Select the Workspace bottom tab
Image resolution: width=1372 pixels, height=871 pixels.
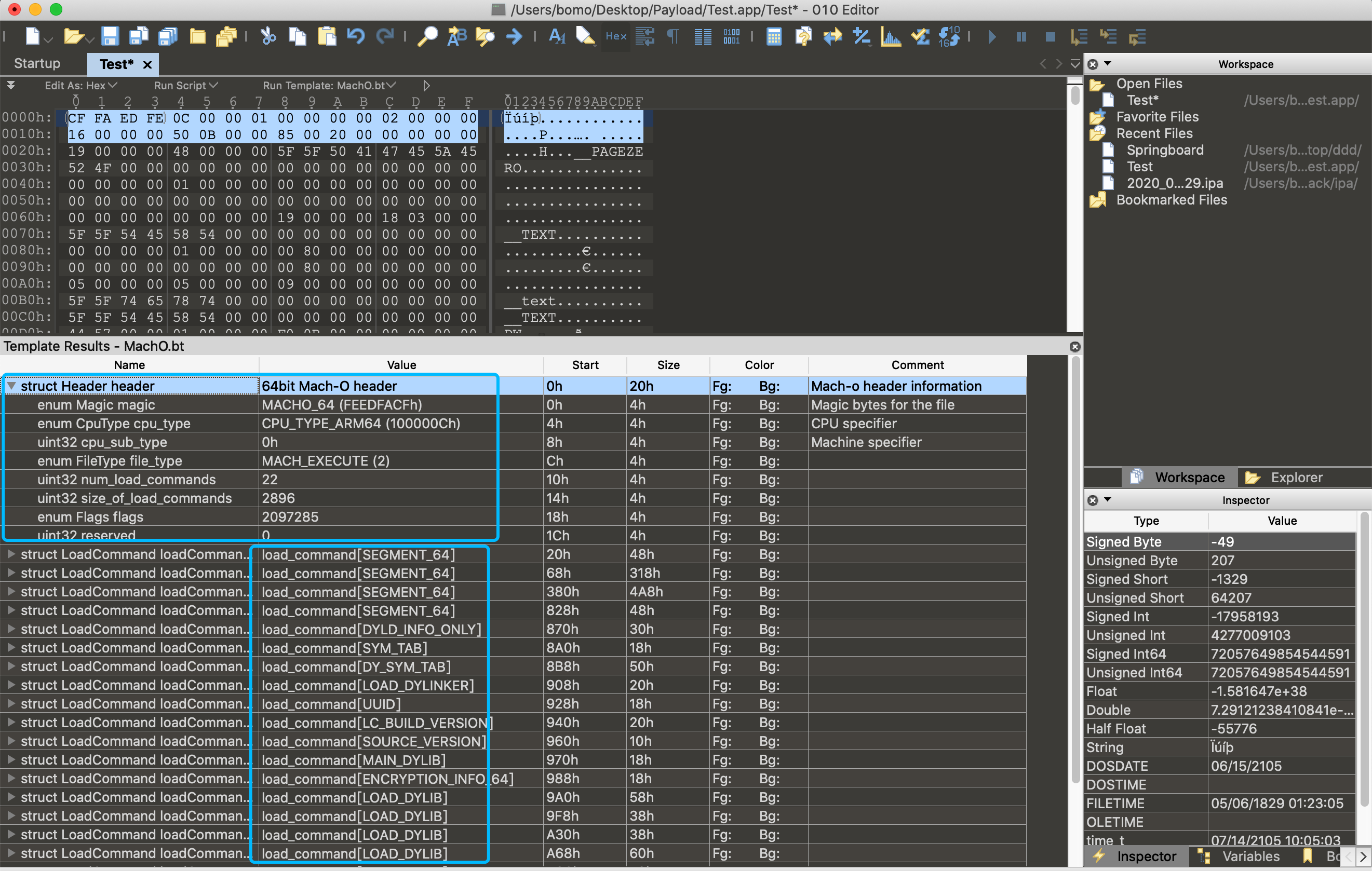[1179, 478]
